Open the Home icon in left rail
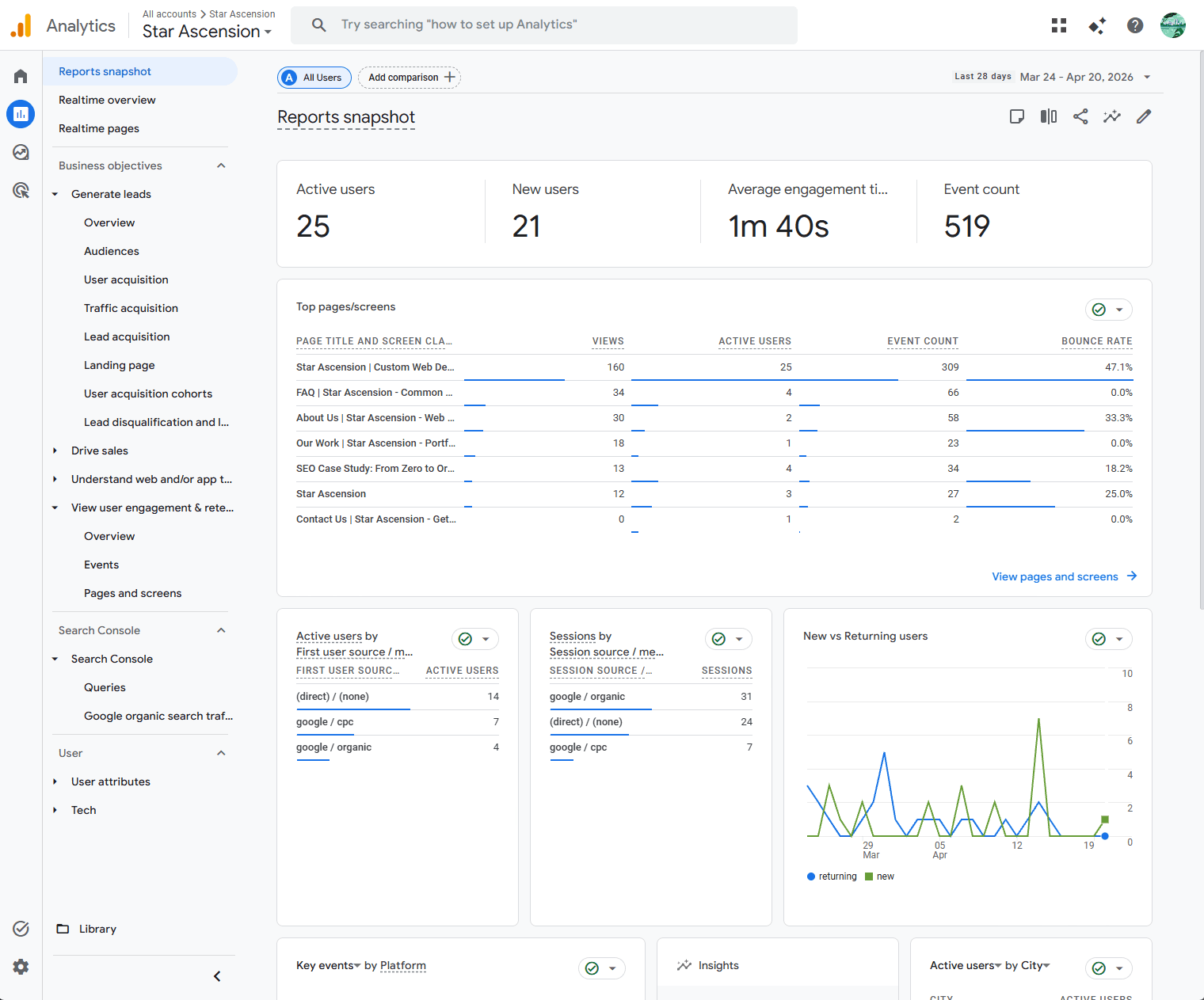This screenshot has height=1000, width=1204. 21,76
